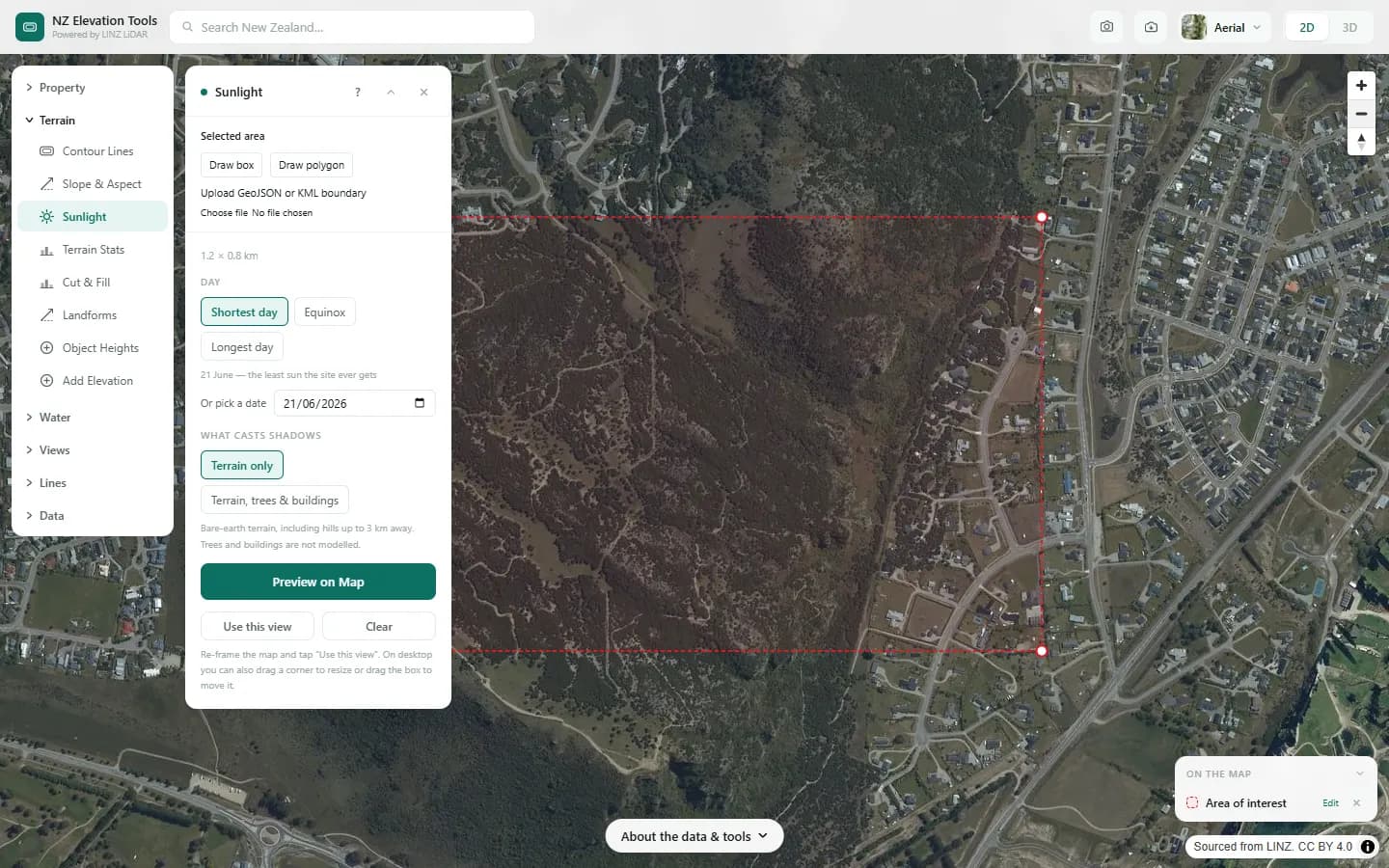This screenshot has height=868, width=1389.
Task: Collapse the Sunlight panel with the chevron
Action: [x=391, y=93]
